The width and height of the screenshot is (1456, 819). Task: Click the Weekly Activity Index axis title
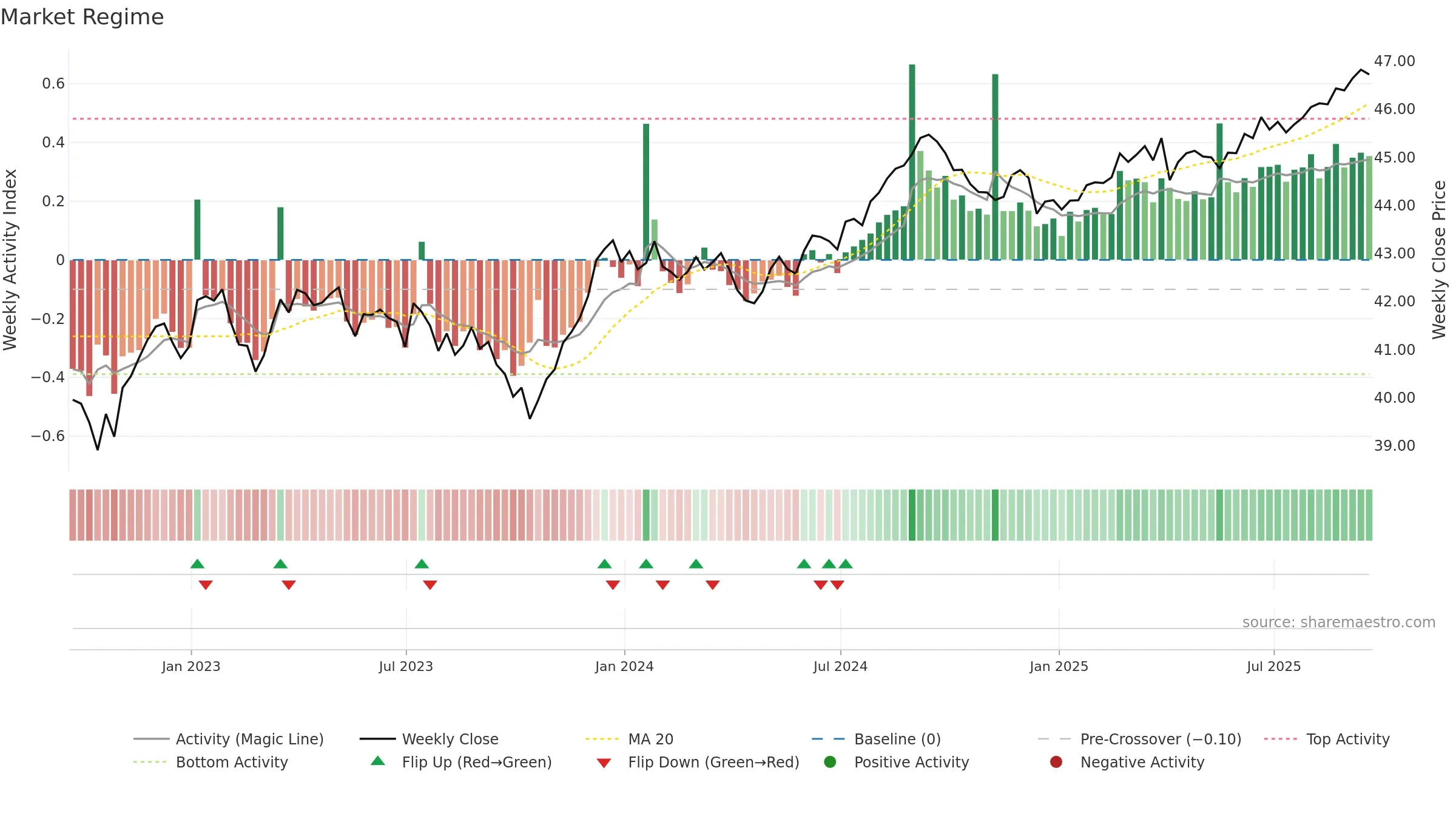[x=10, y=260]
